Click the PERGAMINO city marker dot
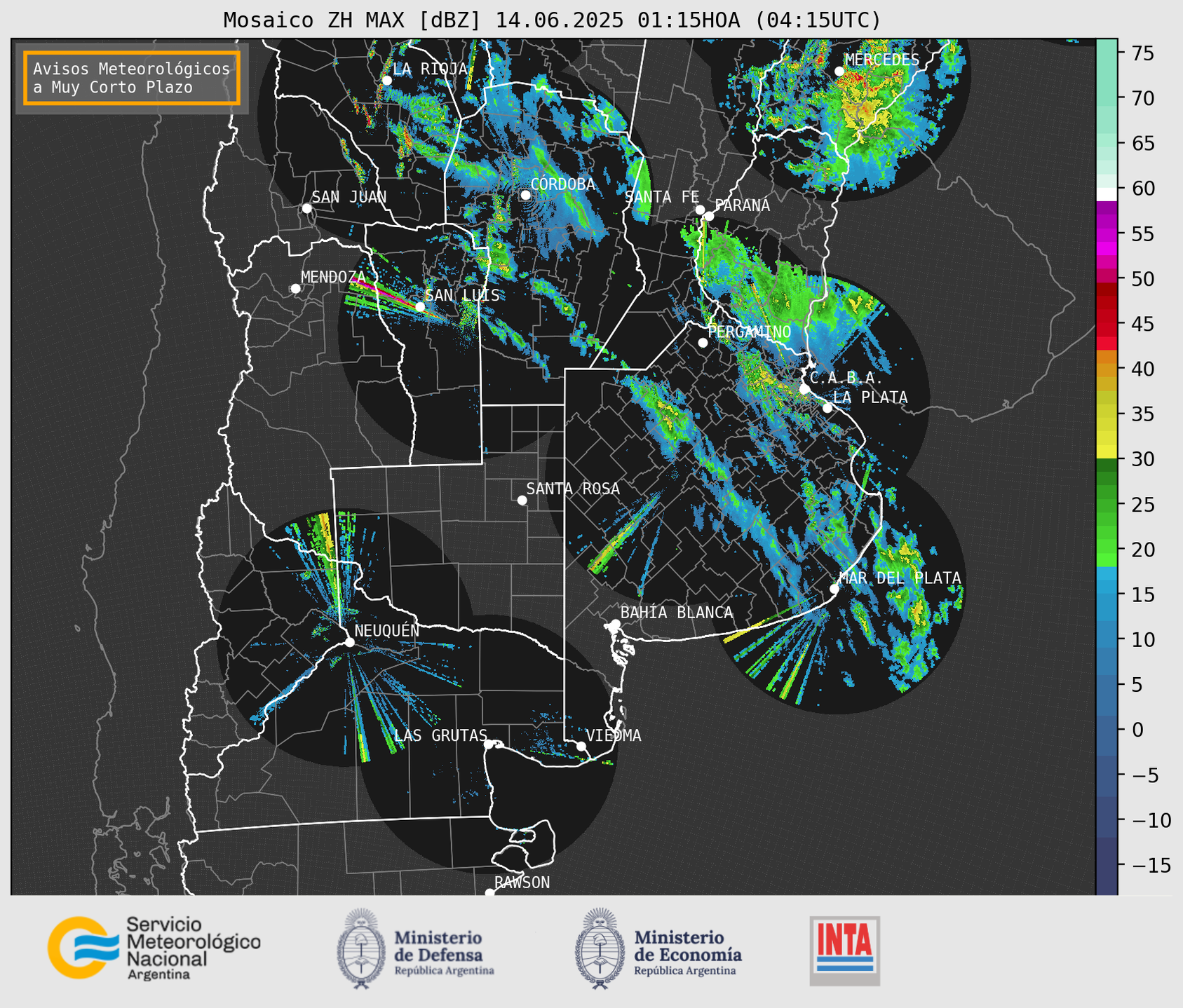Image resolution: width=1183 pixels, height=1008 pixels. 703,343
